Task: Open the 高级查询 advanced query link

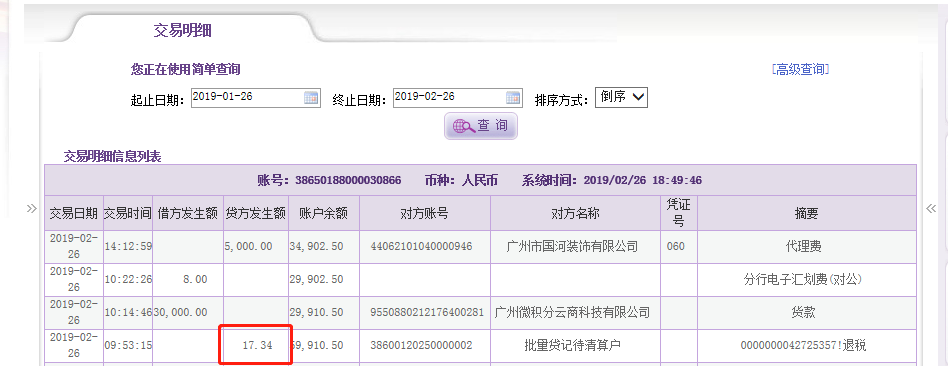Action: [x=800, y=69]
